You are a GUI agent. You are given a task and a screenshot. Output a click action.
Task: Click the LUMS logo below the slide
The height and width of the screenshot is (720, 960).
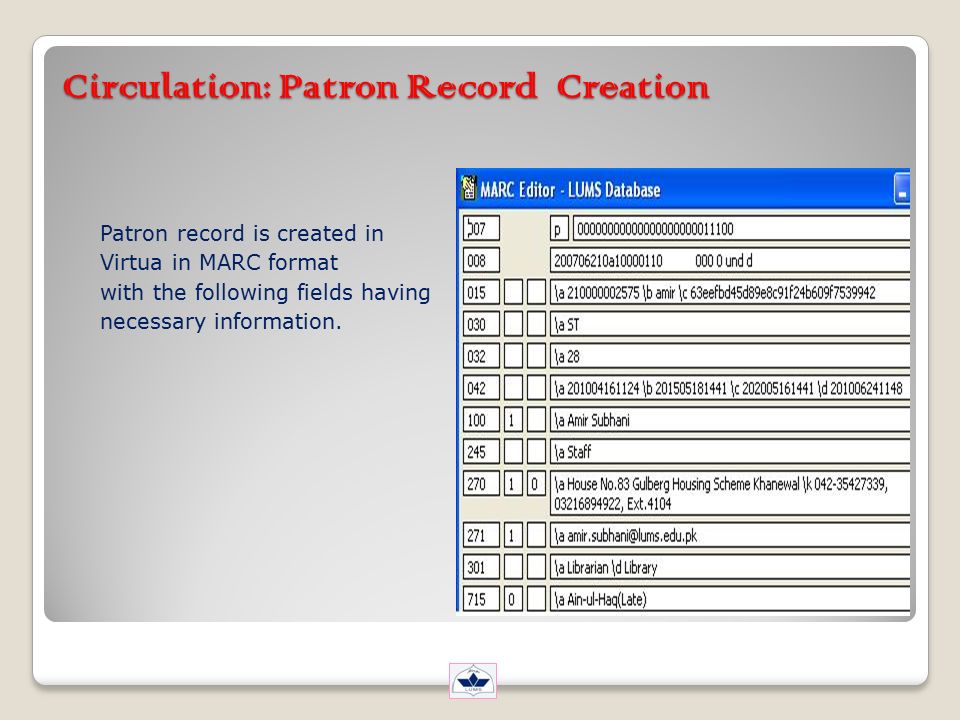(473, 681)
